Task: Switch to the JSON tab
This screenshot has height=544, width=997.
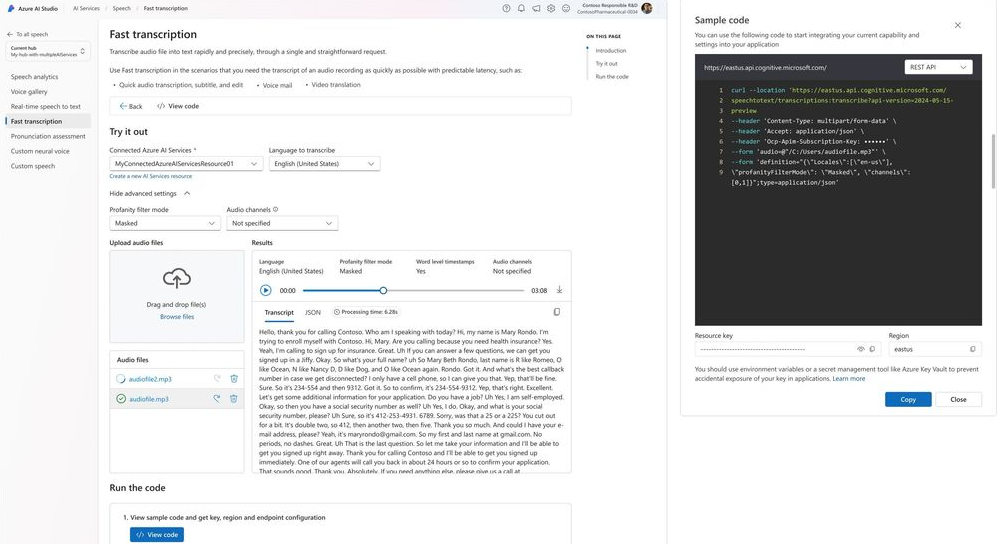Action: tap(313, 312)
